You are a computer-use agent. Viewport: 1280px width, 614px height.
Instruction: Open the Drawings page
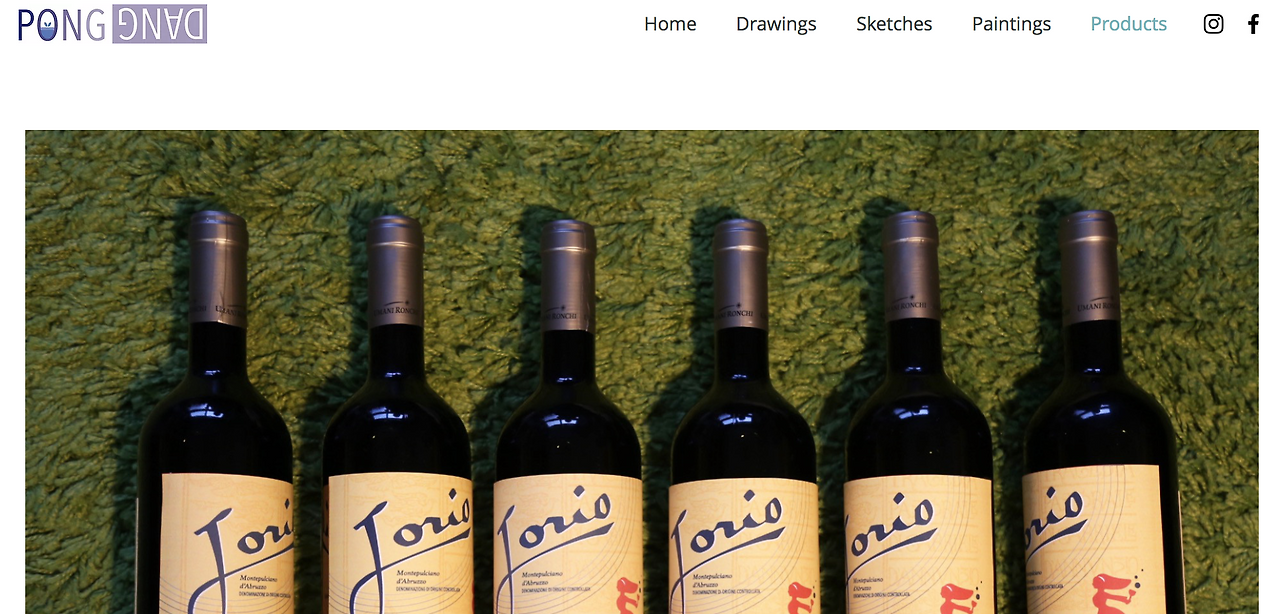[776, 24]
